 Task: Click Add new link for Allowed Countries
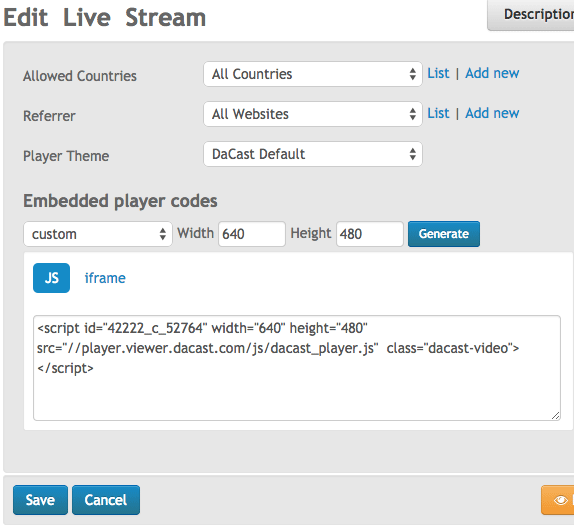click(x=492, y=73)
